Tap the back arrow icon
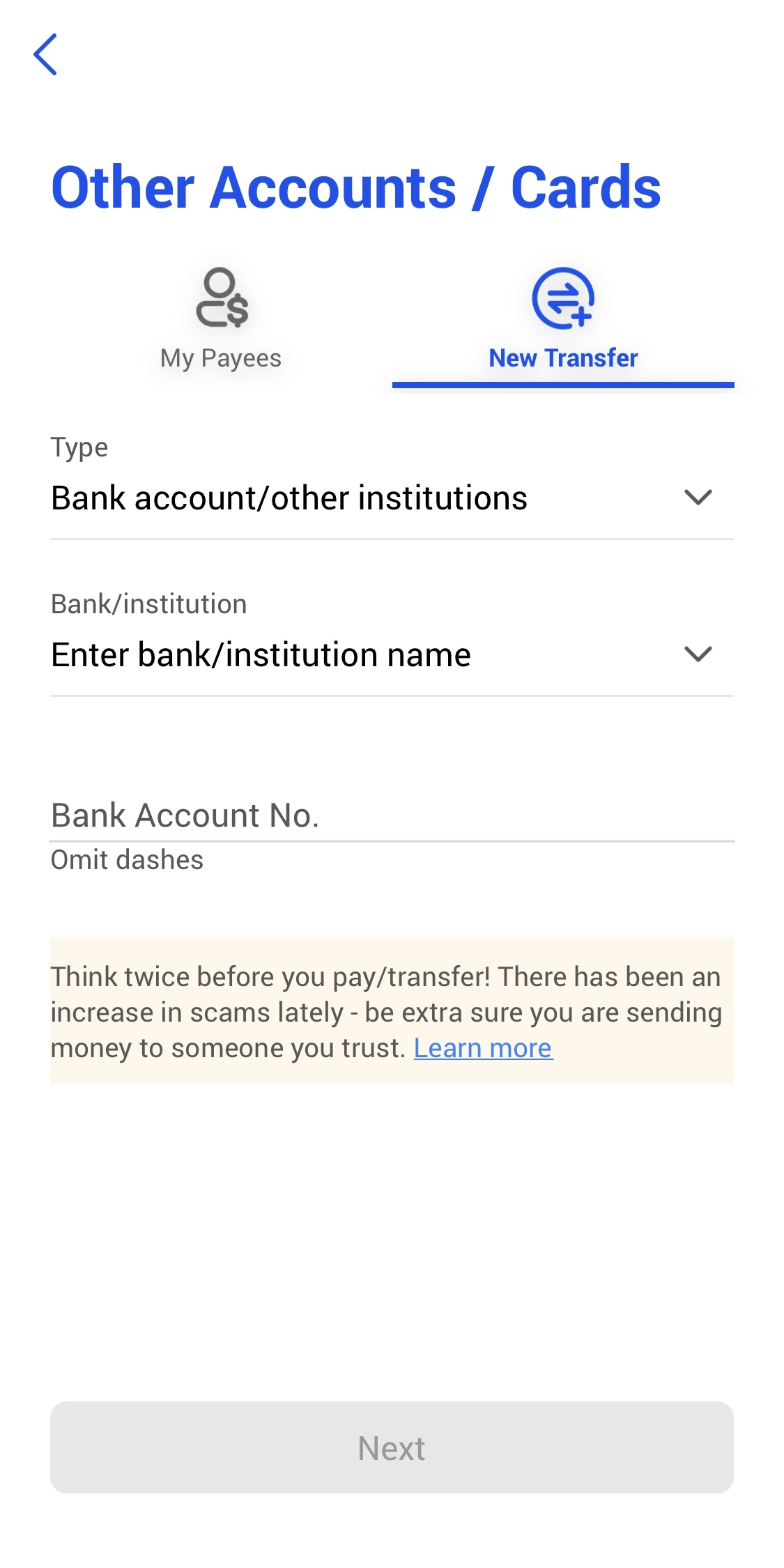Image resolution: width=784 pixels, height=1568 pixels. pyautogui.click(x=45, y=54)
